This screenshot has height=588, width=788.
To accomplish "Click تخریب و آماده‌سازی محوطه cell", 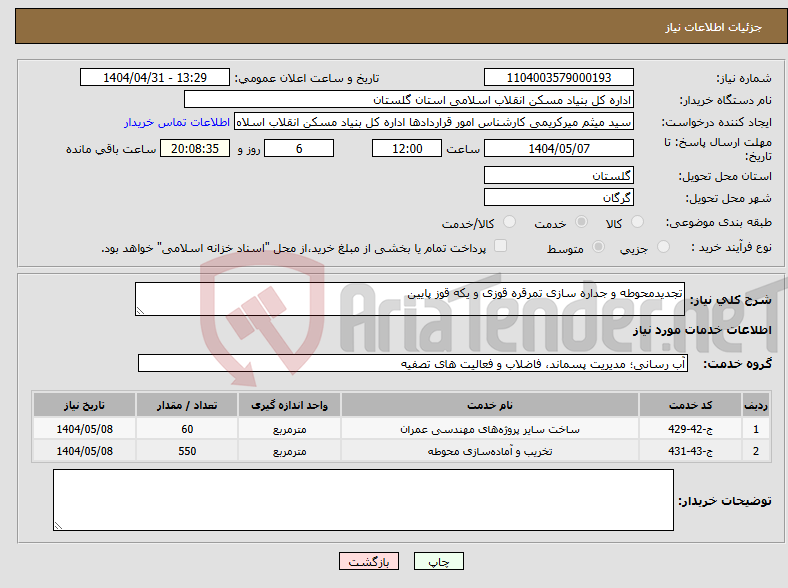I will point(489,451).
